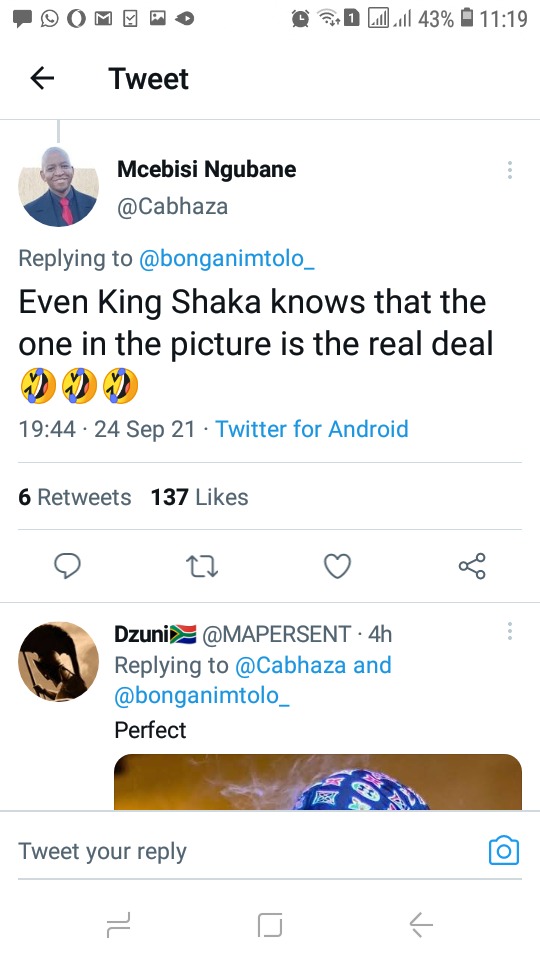The width and height of the screenshot is (540, 960).
Task: Open the reply speech bubble icon
Action: 67,566
